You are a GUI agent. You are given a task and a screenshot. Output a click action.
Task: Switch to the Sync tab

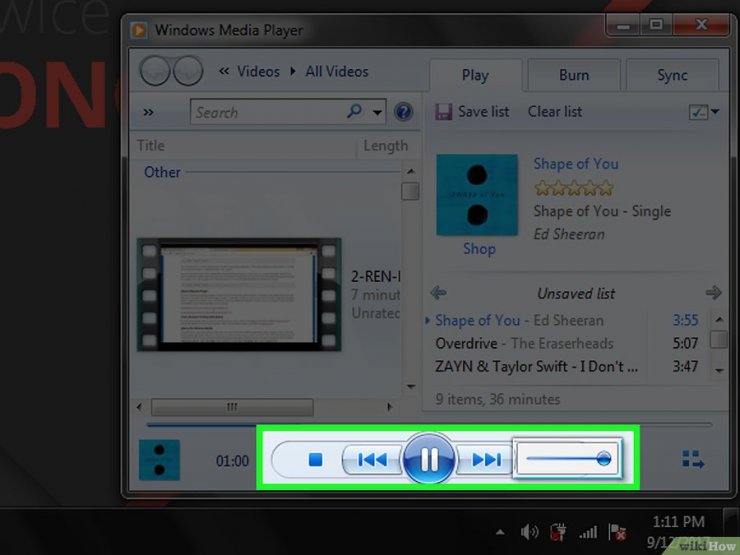pos(672,75)
